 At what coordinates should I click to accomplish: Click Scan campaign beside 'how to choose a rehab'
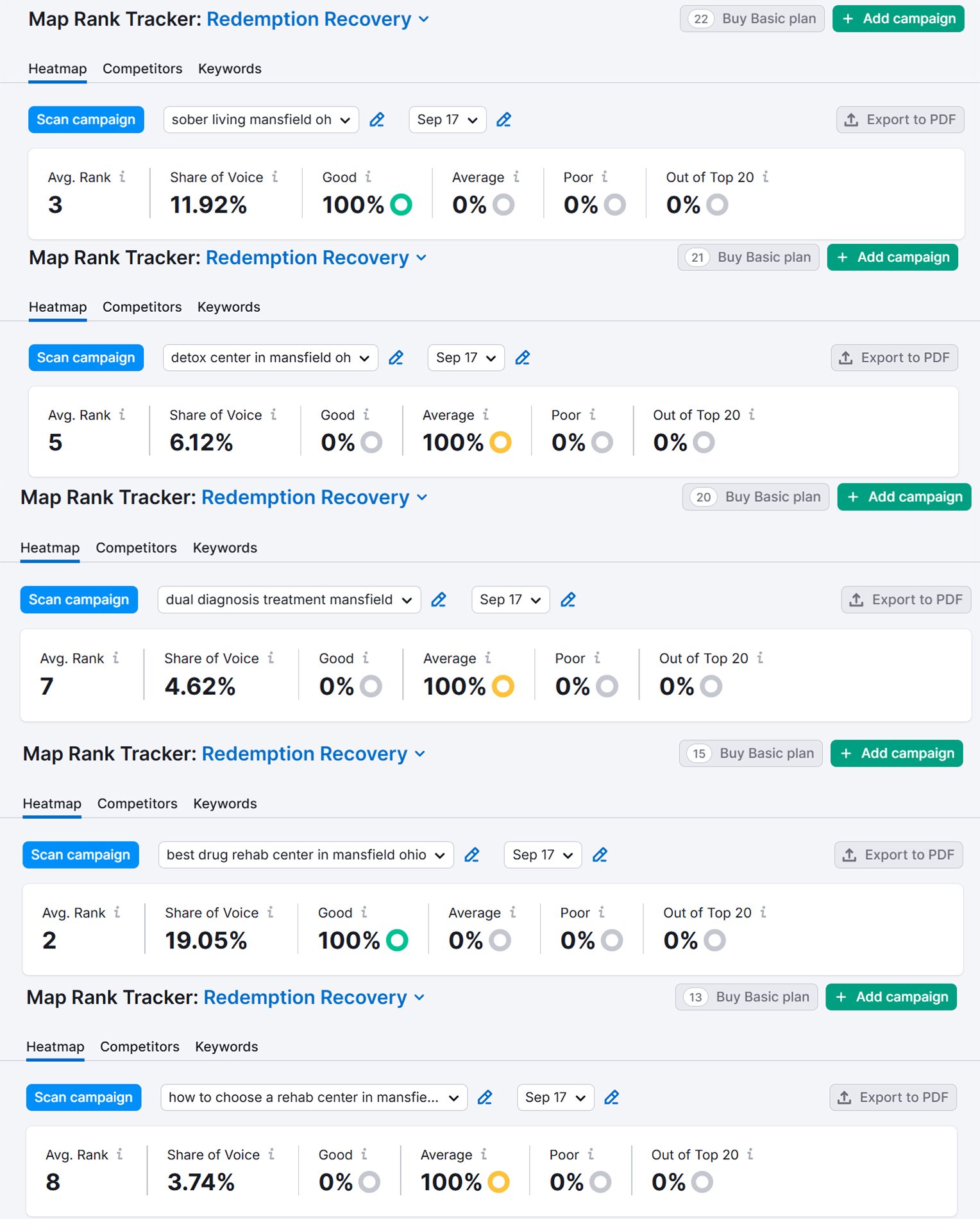point(83,1098)
